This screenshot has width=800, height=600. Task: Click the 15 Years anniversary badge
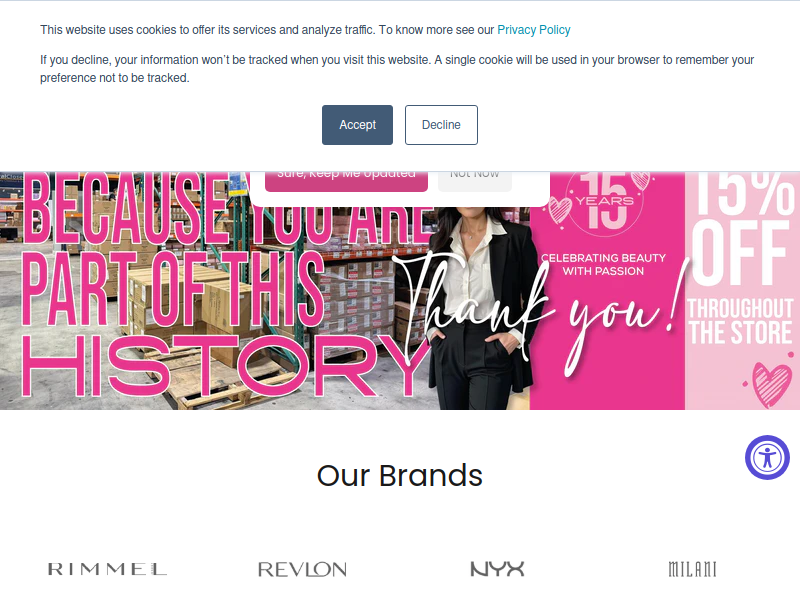(605, 203)
